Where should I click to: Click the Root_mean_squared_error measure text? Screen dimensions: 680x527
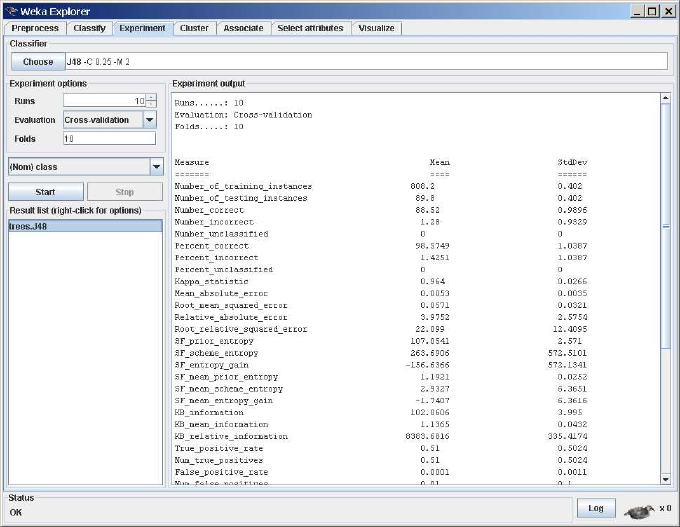pyautogui.click(x=231, y=305)
